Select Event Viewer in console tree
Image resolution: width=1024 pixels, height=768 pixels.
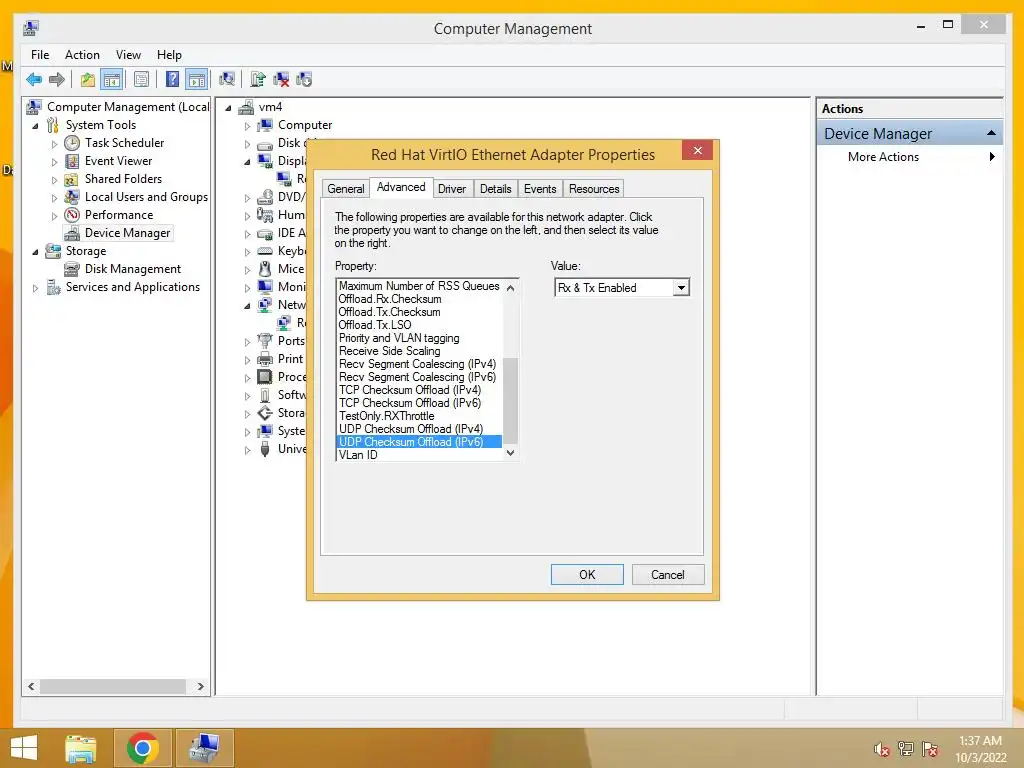[x=118, y=161]
